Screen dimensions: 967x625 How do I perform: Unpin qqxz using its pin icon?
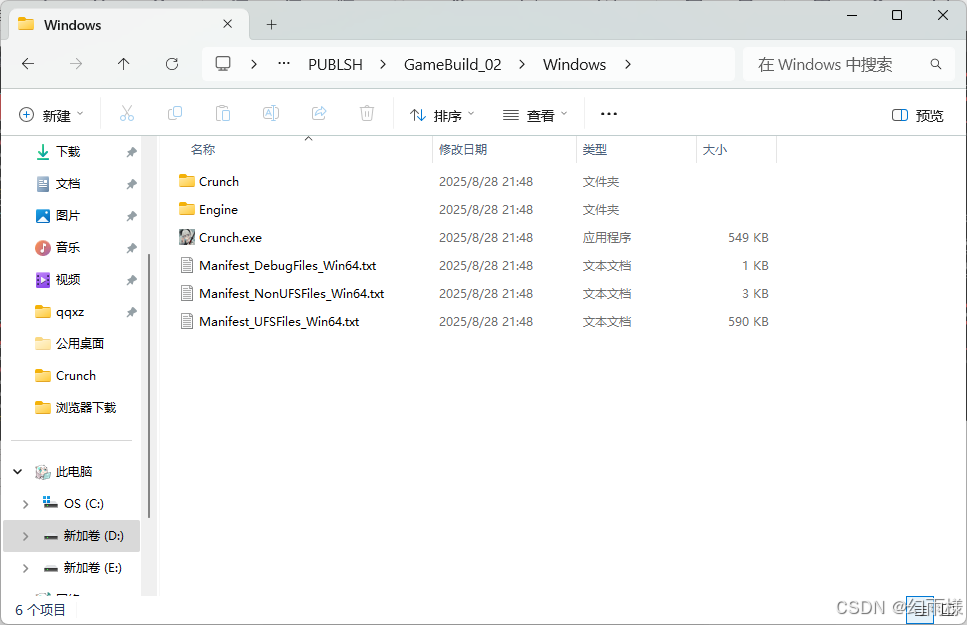[x=131, y=312]
